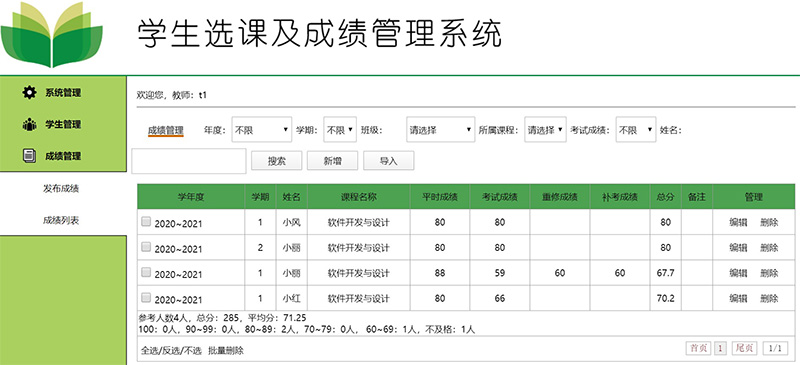Click 删除 for 小丽 semester 2 row
The image size is (800, 365).
(769, 248)
